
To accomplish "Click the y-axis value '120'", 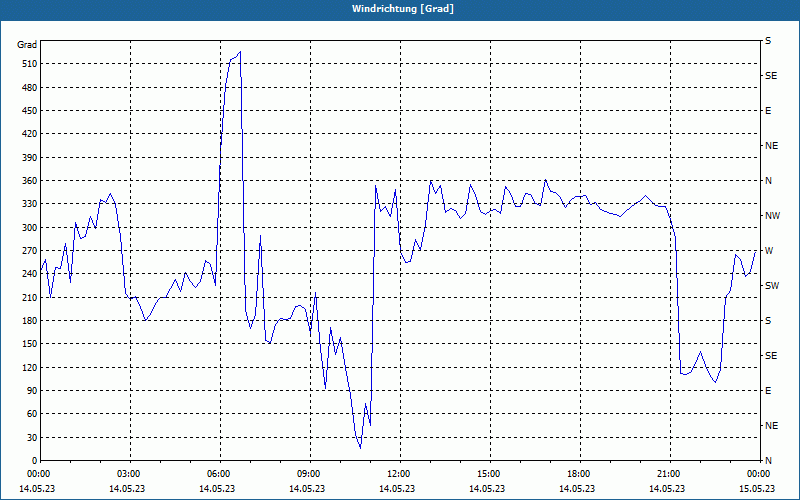I will click(29, 367).
